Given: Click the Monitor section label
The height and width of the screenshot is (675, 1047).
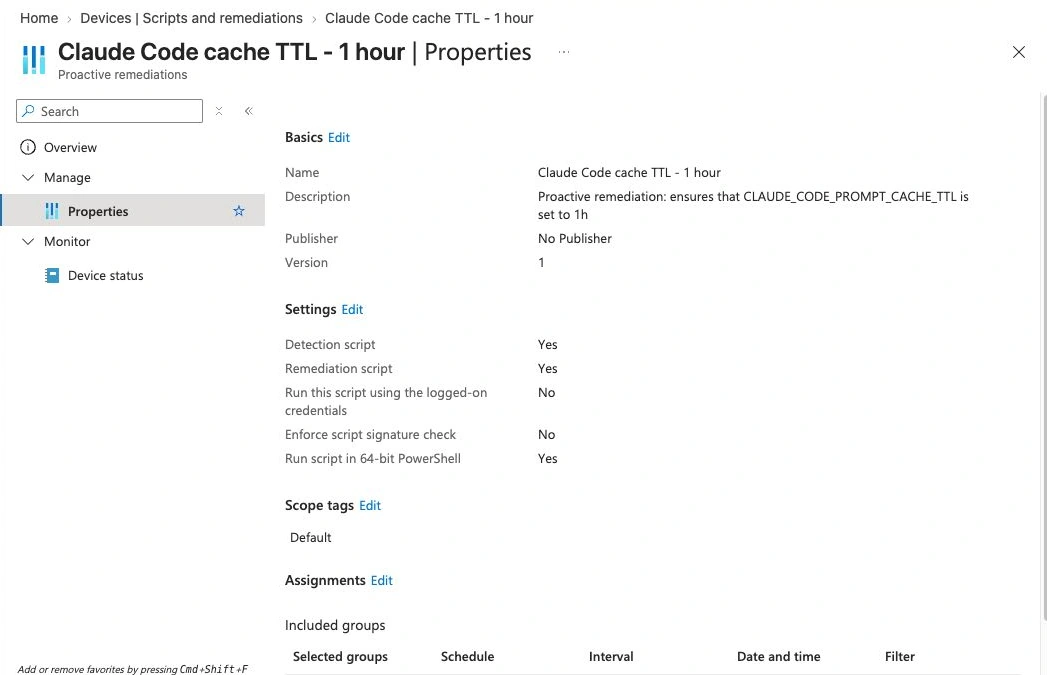Looking at the screenshot, I should (x=67, y=242).
